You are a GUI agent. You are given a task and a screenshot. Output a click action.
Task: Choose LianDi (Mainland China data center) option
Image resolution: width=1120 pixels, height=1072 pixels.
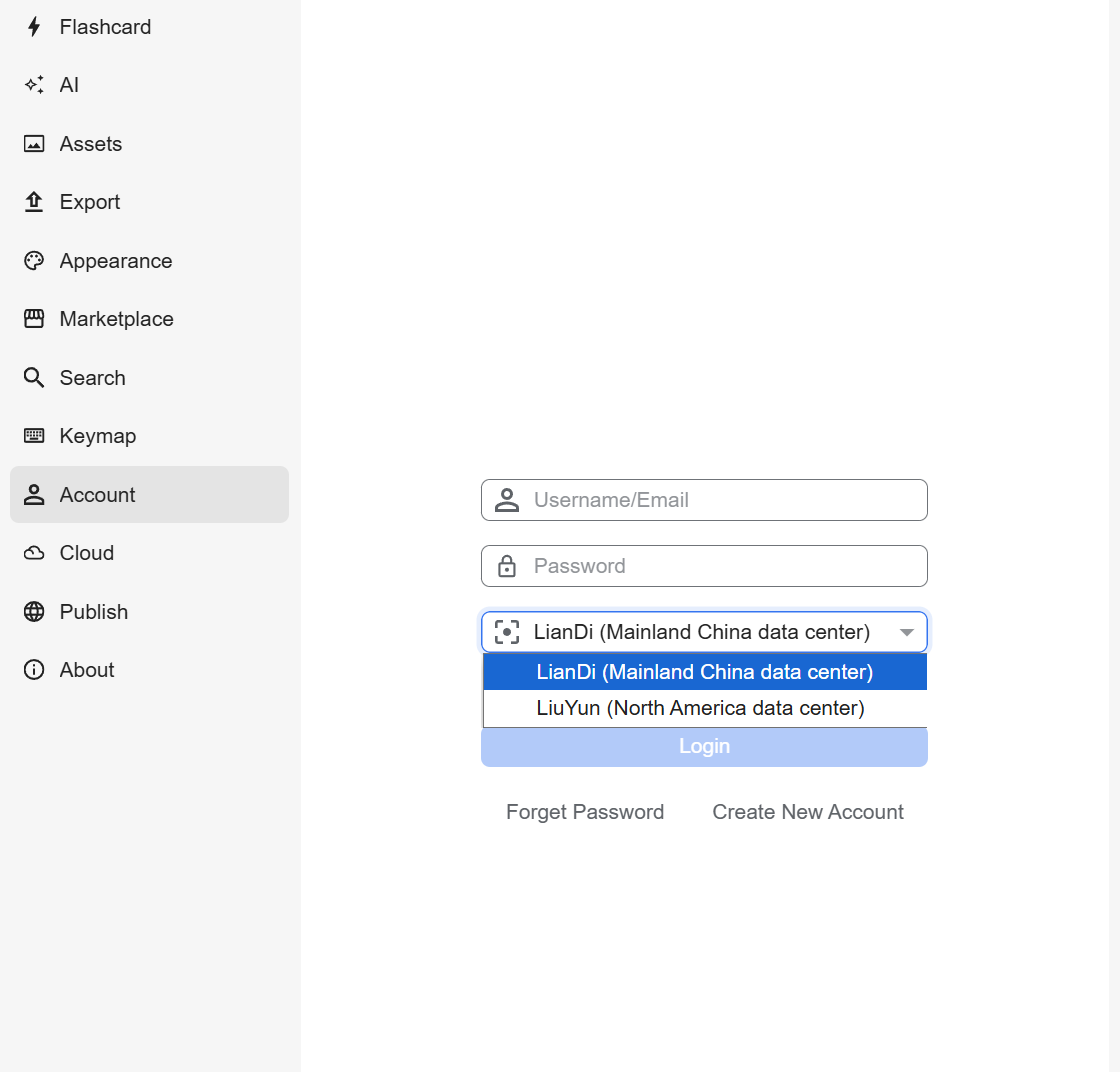(x=704, y=672)
